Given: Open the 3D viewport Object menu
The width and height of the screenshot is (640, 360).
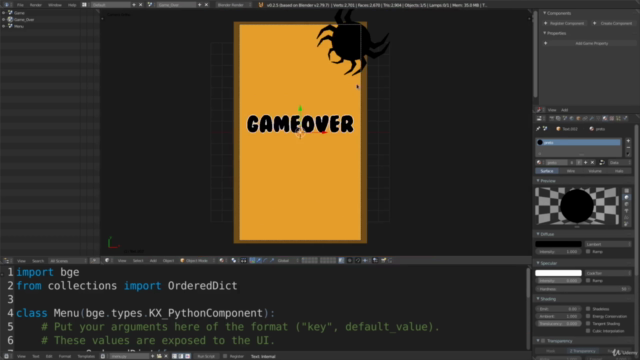Looking at the screenshot, I should tap(168, 260).
